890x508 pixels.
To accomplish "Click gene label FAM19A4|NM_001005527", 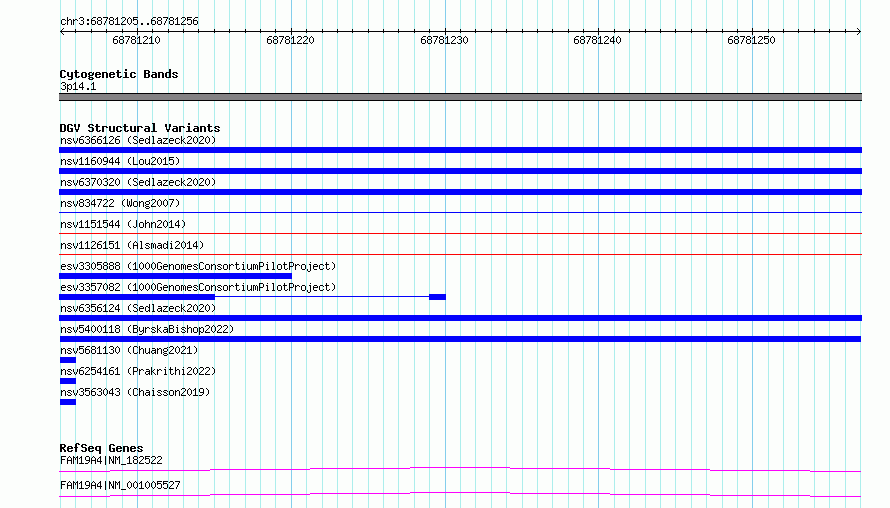I will 120,485.
